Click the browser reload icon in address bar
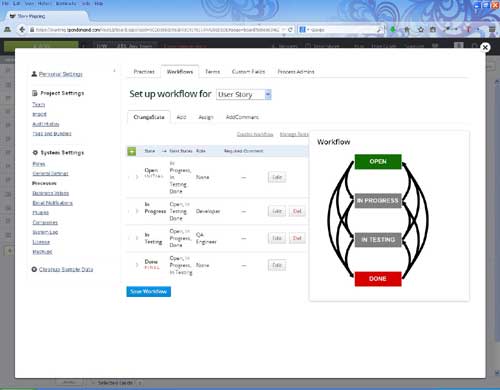This screenshot has width=500, height=390. pyautogui.click(x=290, y=30)
